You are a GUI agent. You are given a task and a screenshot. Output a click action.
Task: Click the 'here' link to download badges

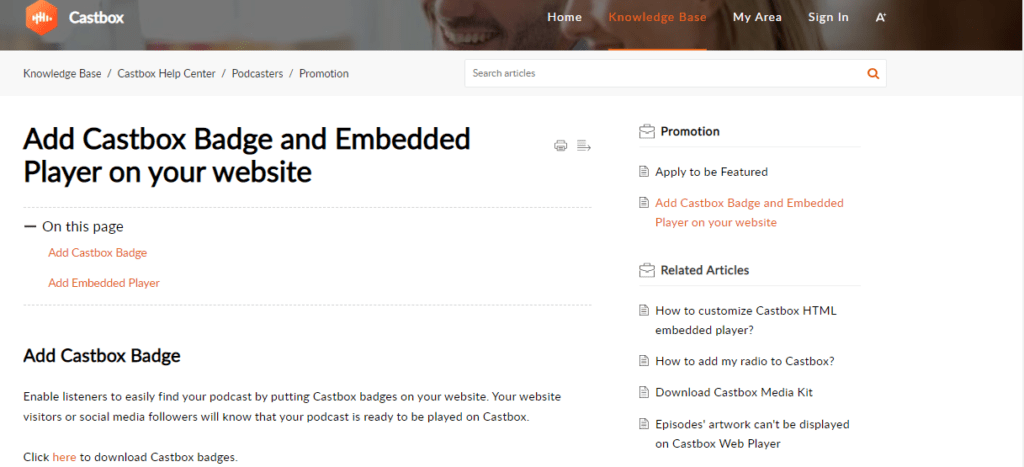[64, 457]
